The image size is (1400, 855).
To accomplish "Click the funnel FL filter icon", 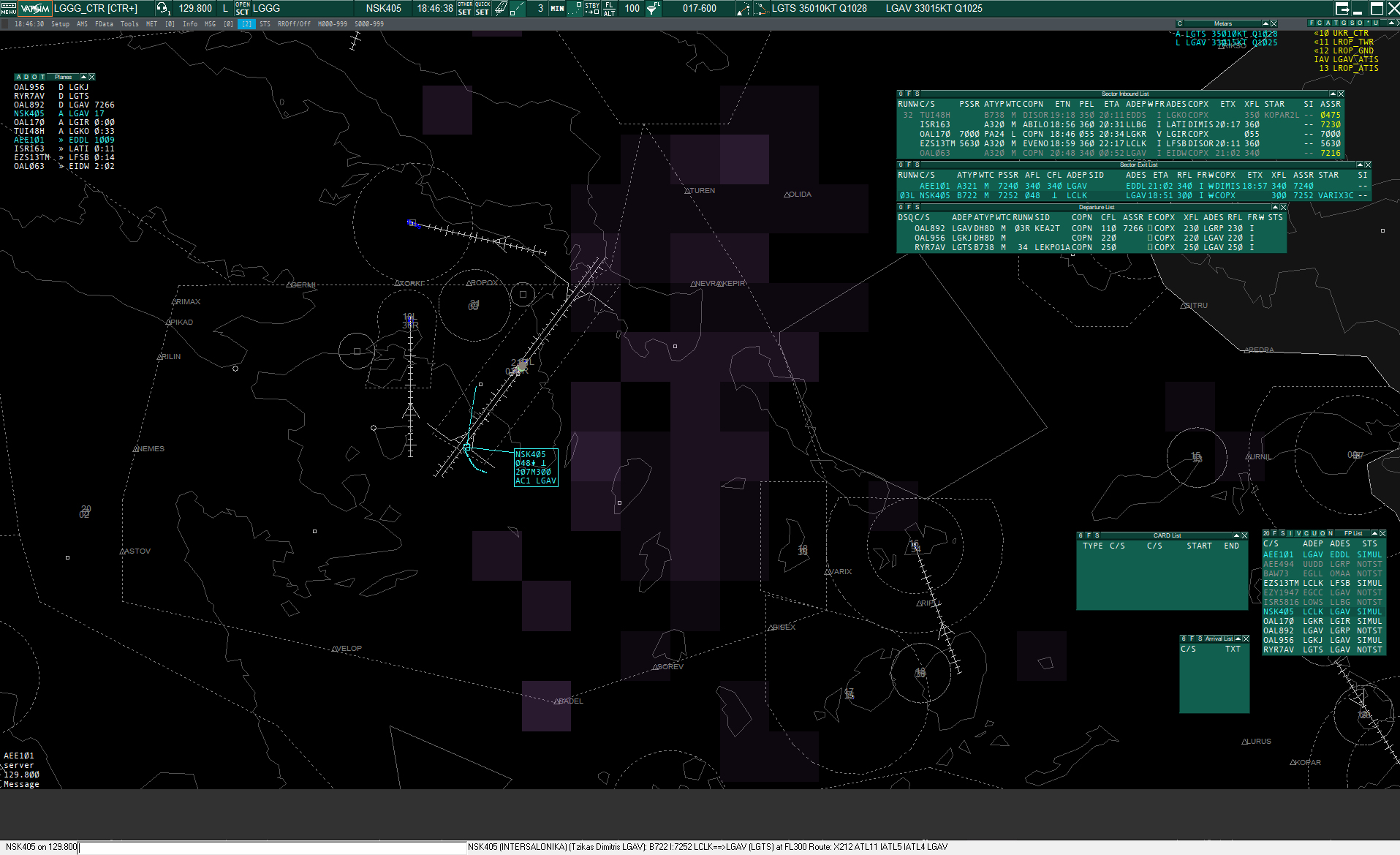I will click(653, 9).
